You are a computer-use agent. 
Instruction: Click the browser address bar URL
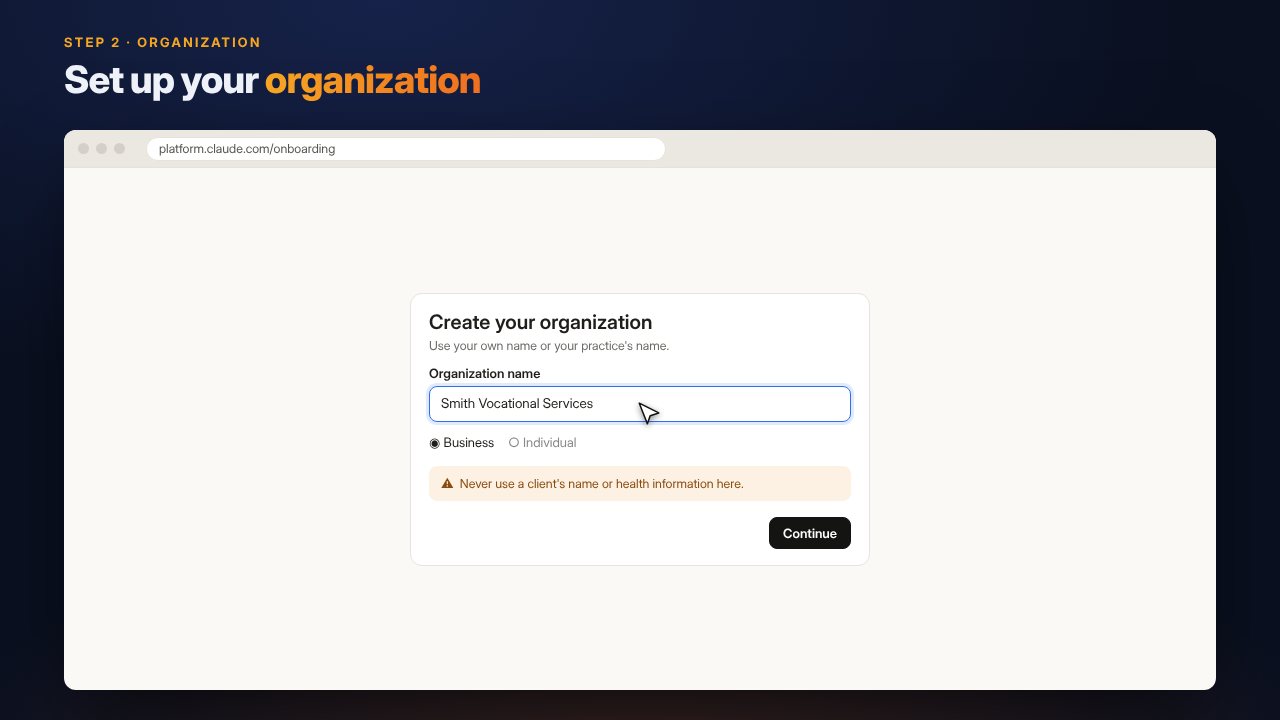(x=406, y=149)
